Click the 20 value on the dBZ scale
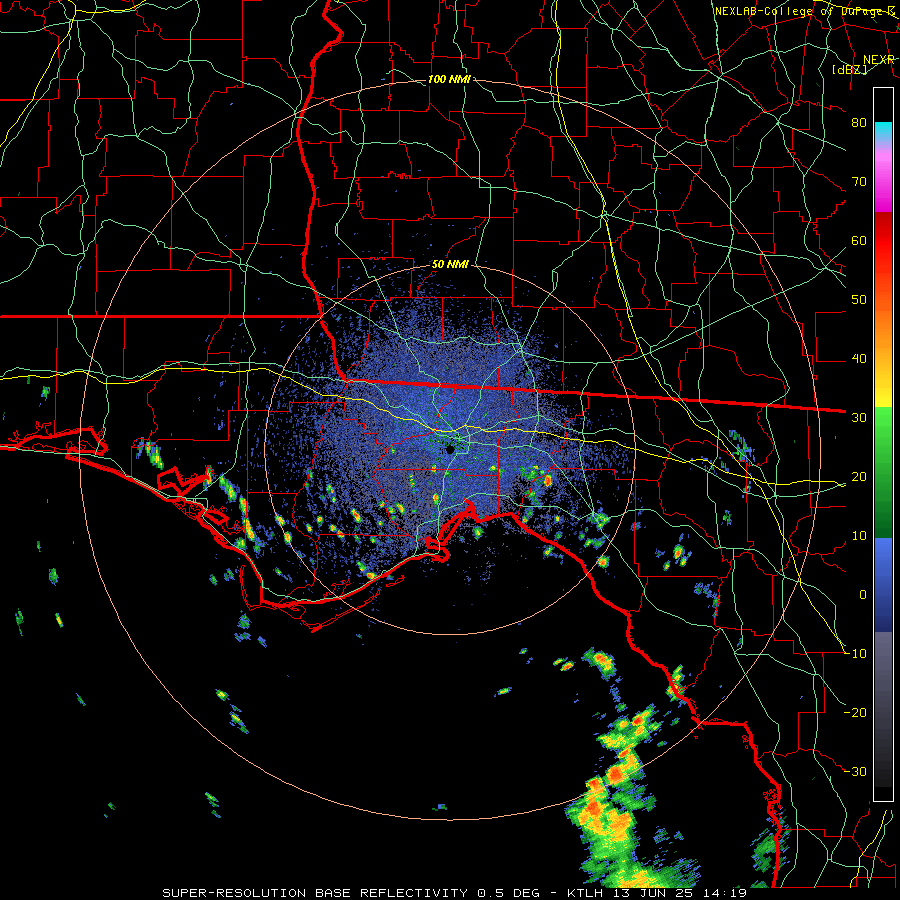900x900 pixels. pyautogui.click(x=859, y=477)
